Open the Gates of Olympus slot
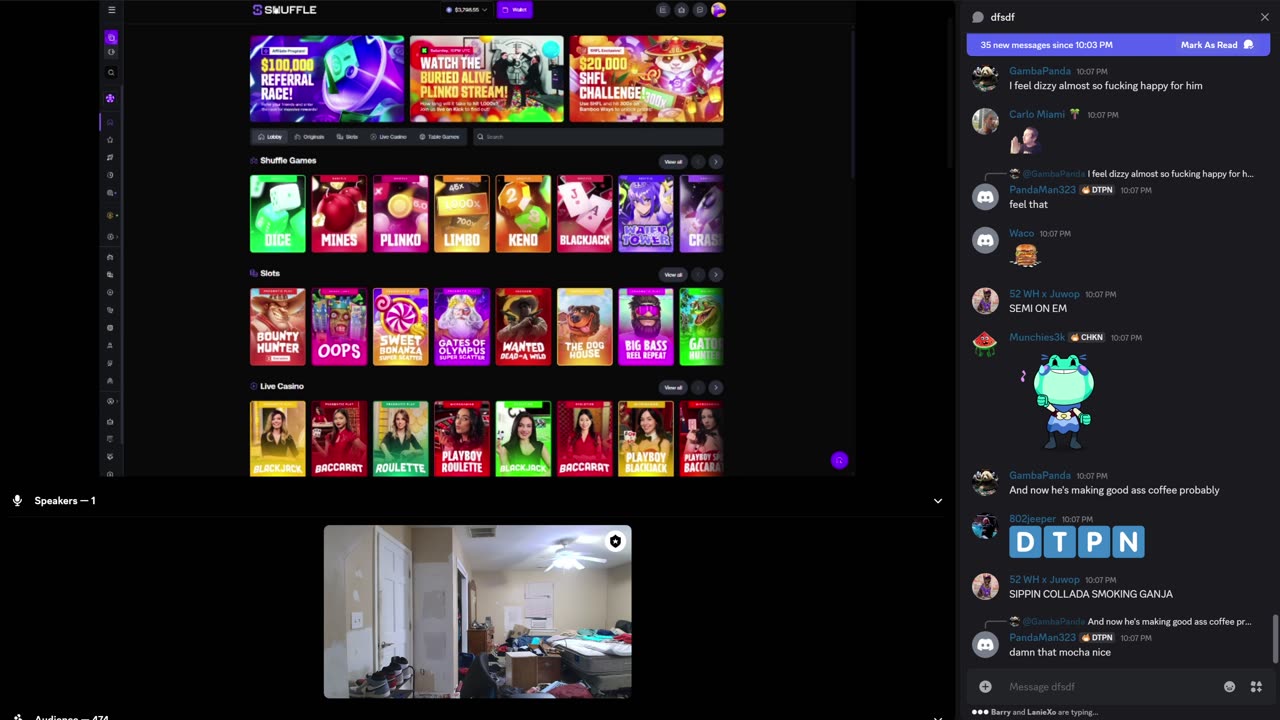 462,327
